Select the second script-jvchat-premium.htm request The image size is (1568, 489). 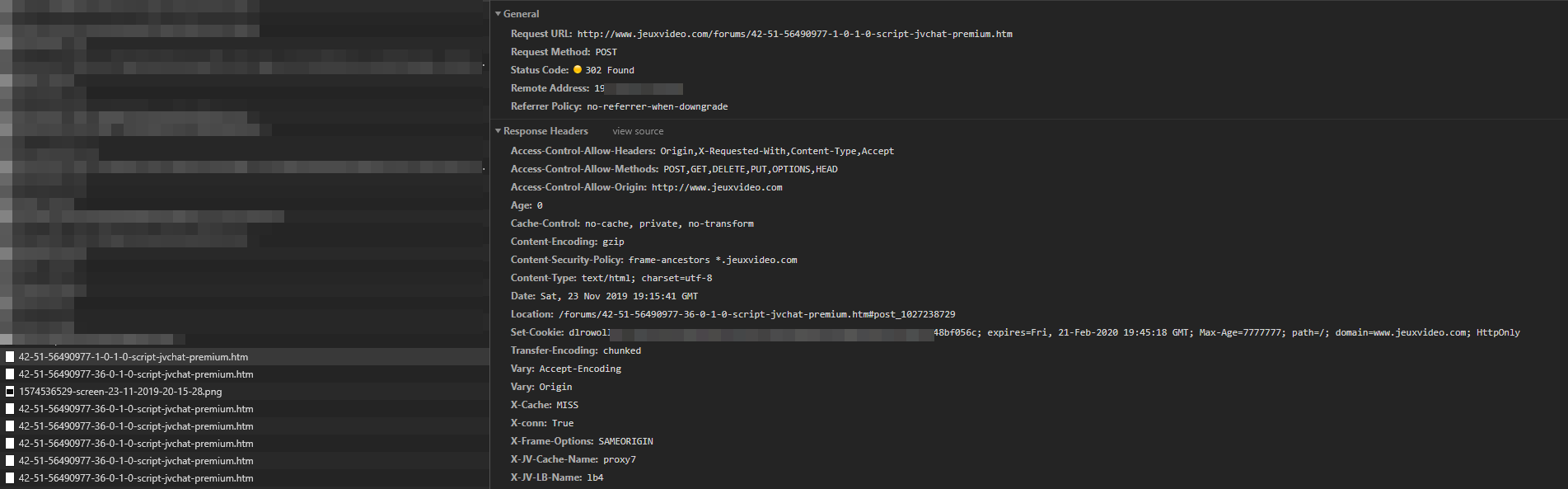pyautogui.click(x=245, y=374)
